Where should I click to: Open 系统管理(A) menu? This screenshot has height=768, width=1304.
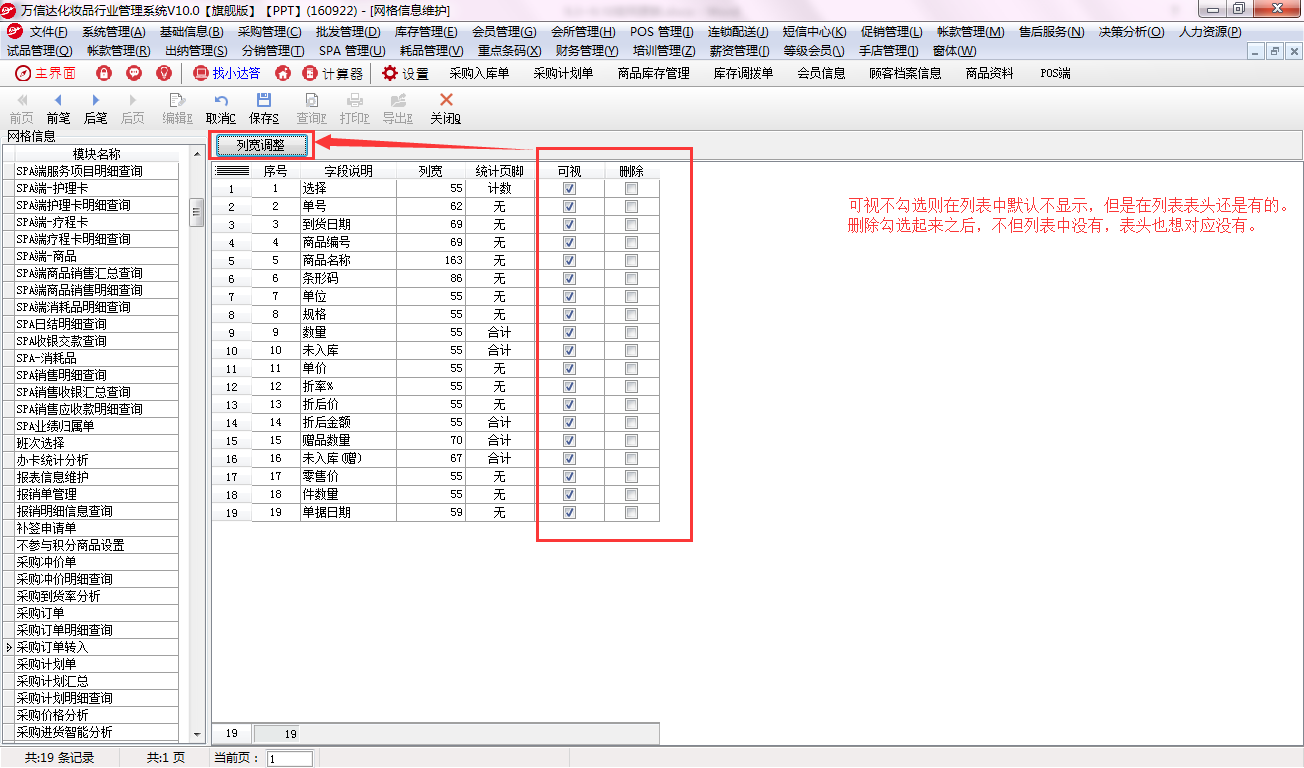[113, 32]
